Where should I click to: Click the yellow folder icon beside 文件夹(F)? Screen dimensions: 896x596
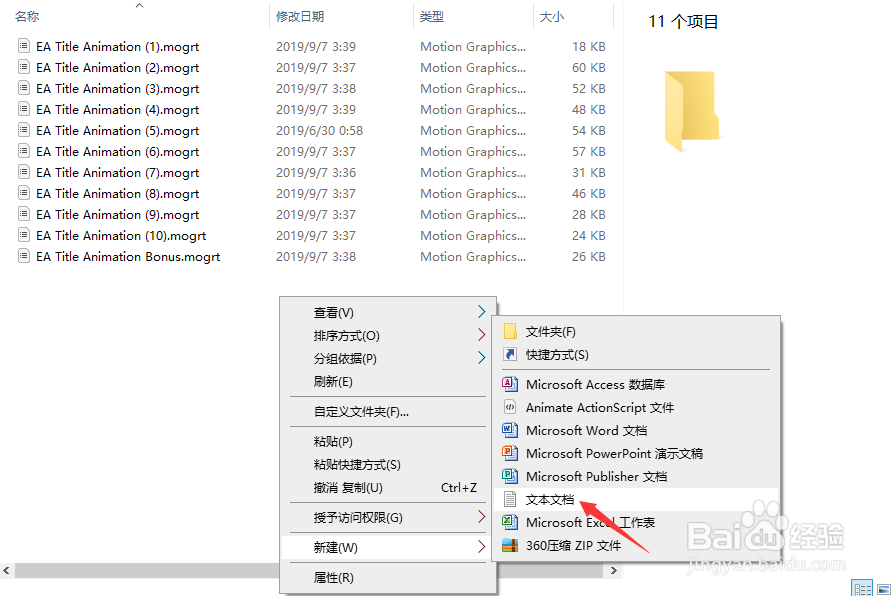point(510,331)
